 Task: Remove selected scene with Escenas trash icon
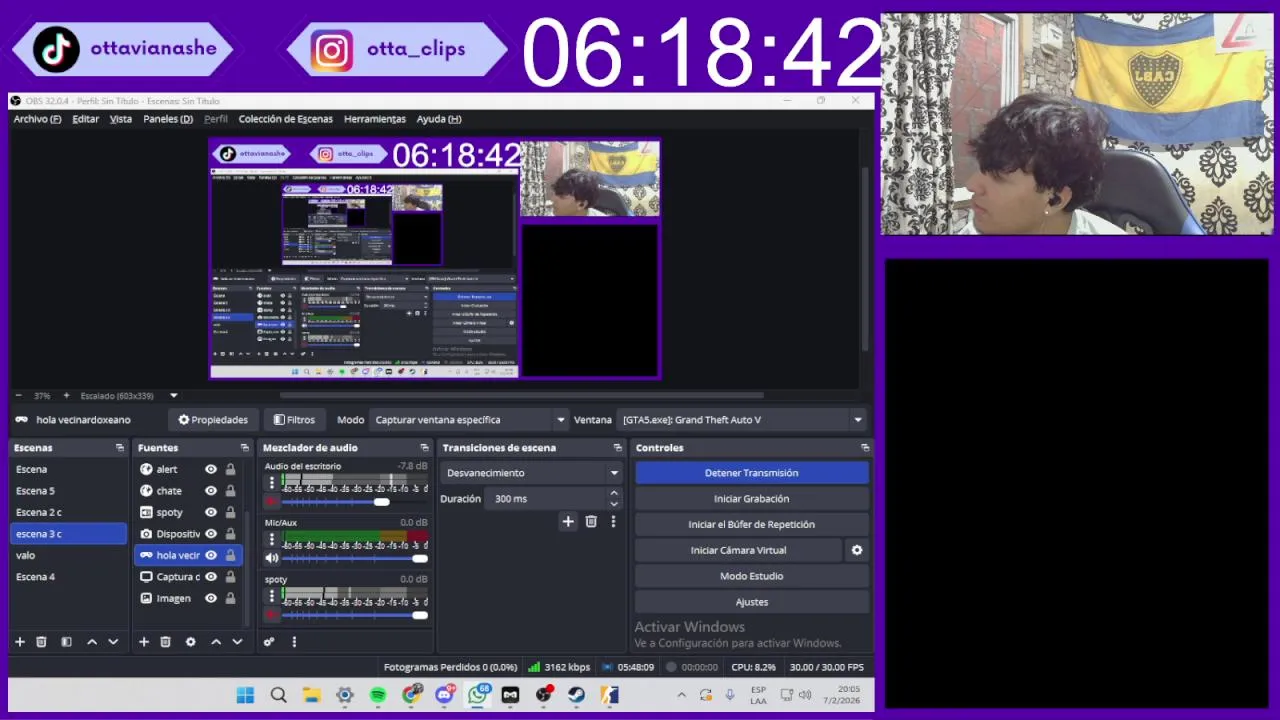(41, 642)
